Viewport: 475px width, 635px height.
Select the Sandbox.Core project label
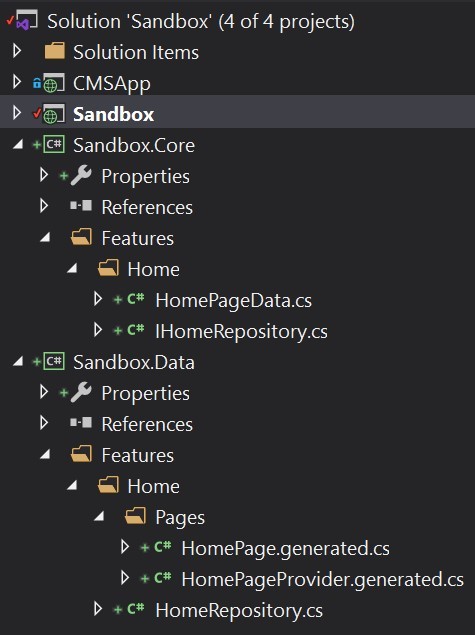point(134,145)
